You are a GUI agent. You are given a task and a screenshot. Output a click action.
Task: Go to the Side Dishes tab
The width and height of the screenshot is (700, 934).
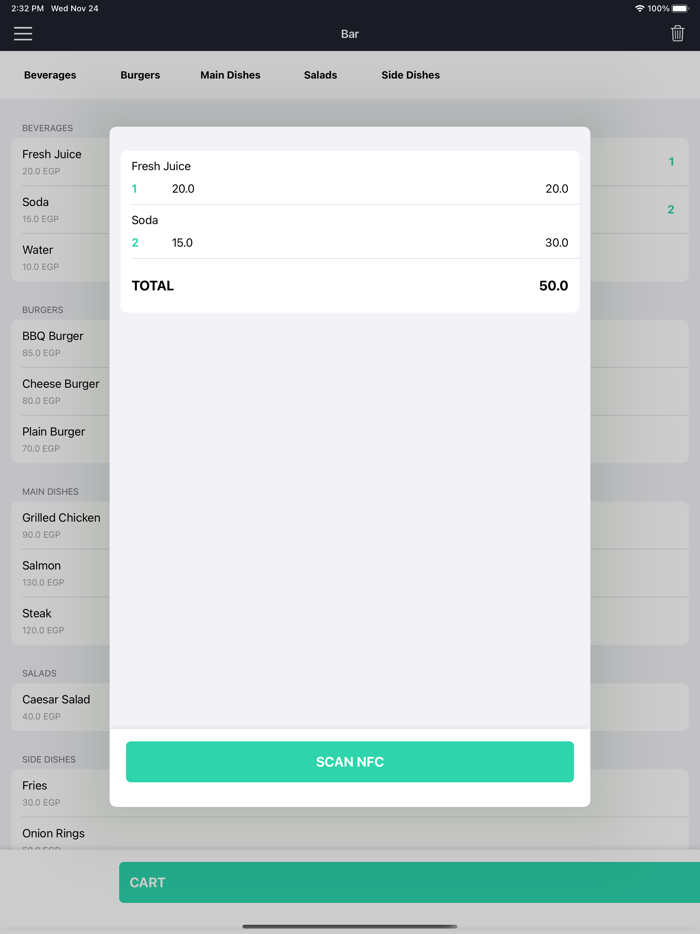pyautogui.click(x=410, y=75)
